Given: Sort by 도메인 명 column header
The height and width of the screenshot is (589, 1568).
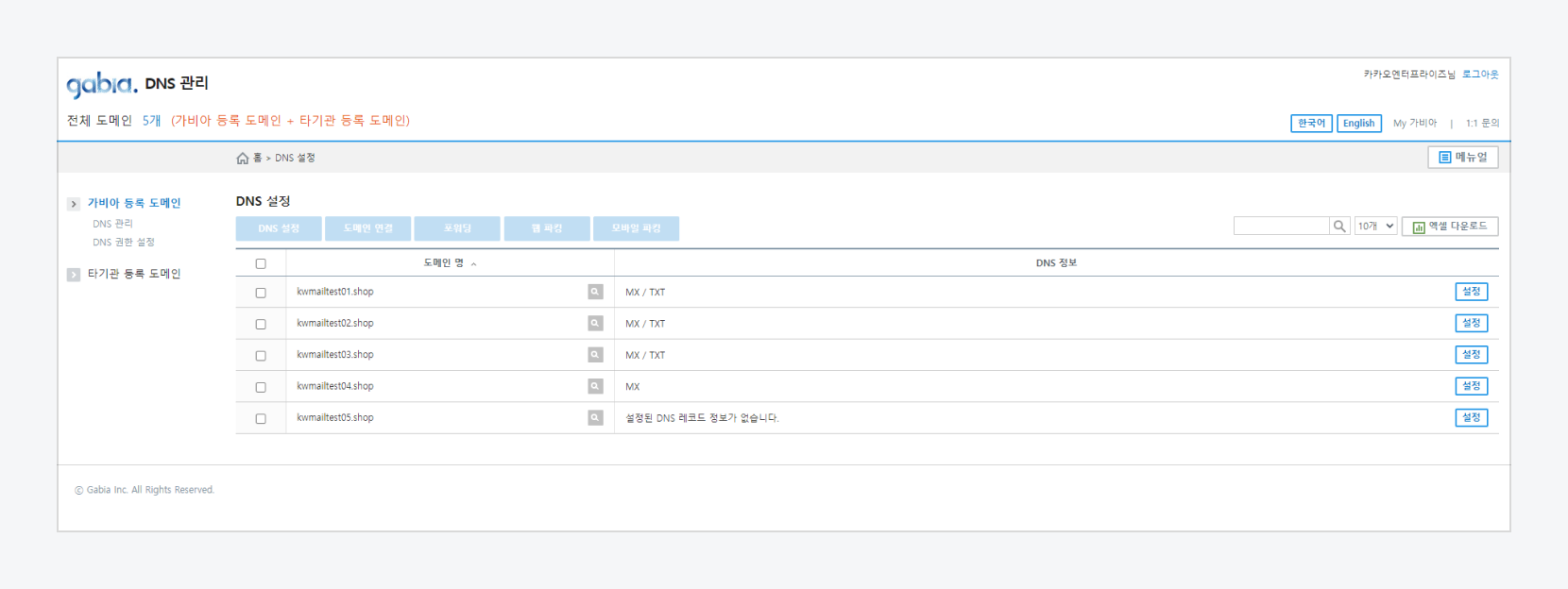Looking at the screenshot, I should [x=444, y=263].
